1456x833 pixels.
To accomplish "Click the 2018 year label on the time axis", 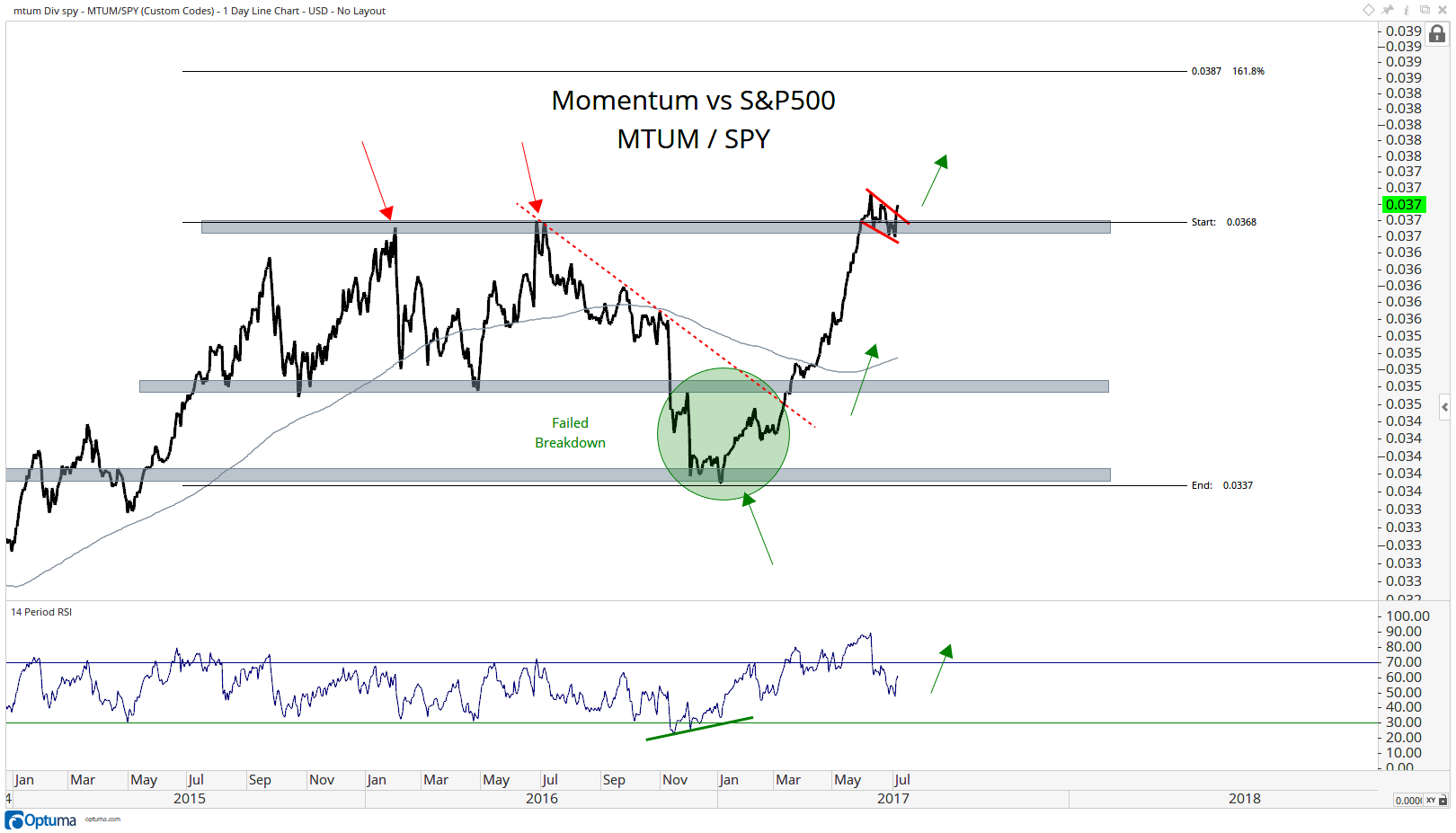I will 1244,798.
